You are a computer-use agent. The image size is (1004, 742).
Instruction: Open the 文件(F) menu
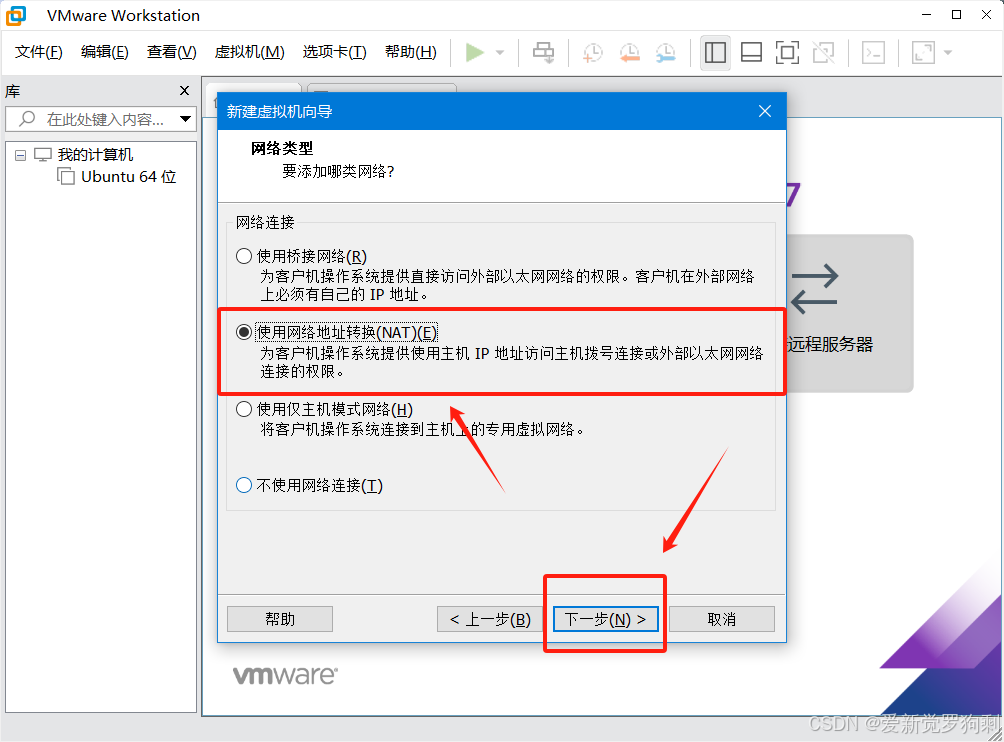pyautogui.click(x=38, y=52)
